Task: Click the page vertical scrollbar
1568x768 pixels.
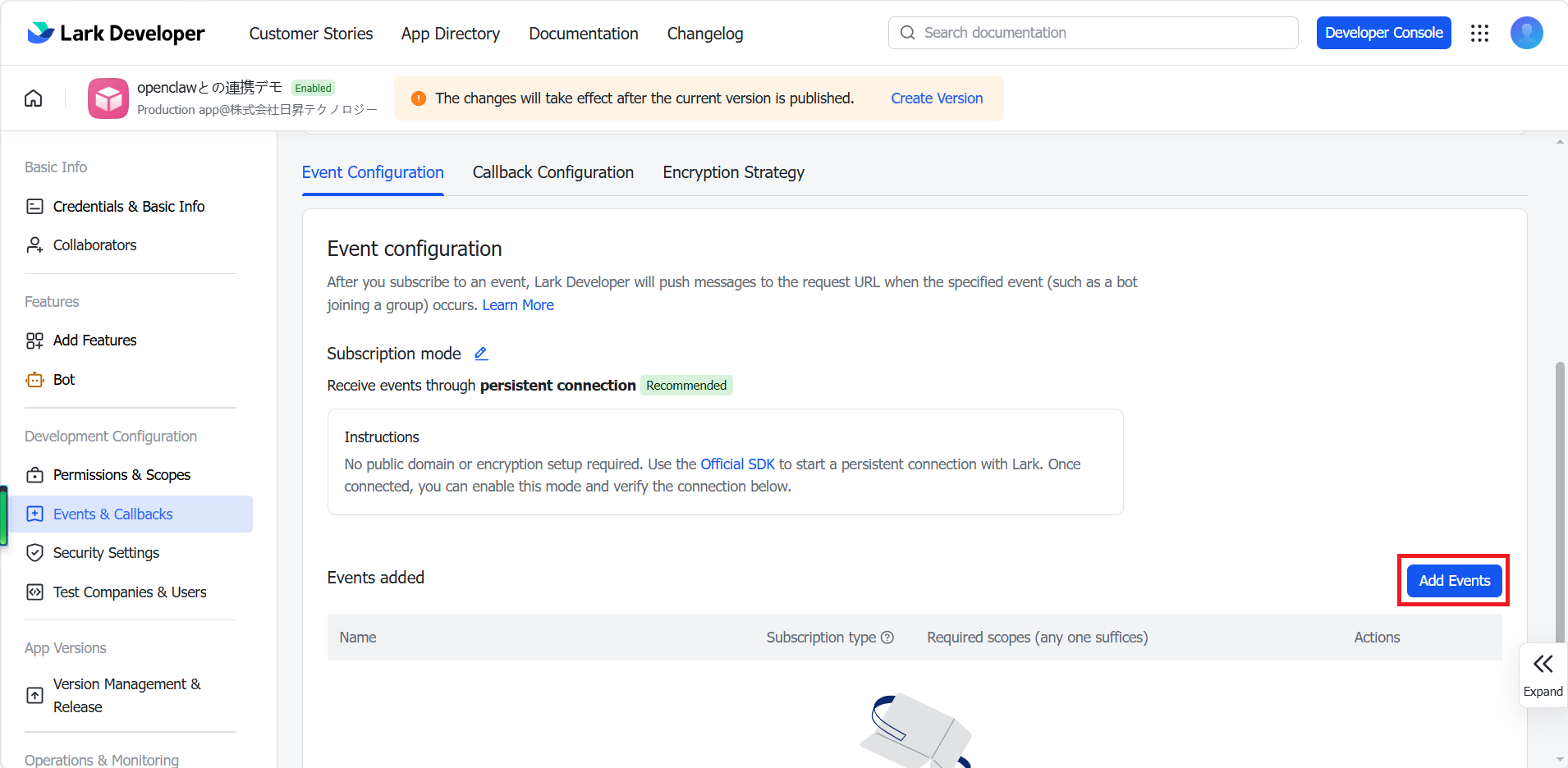Action: (1560, 501)
